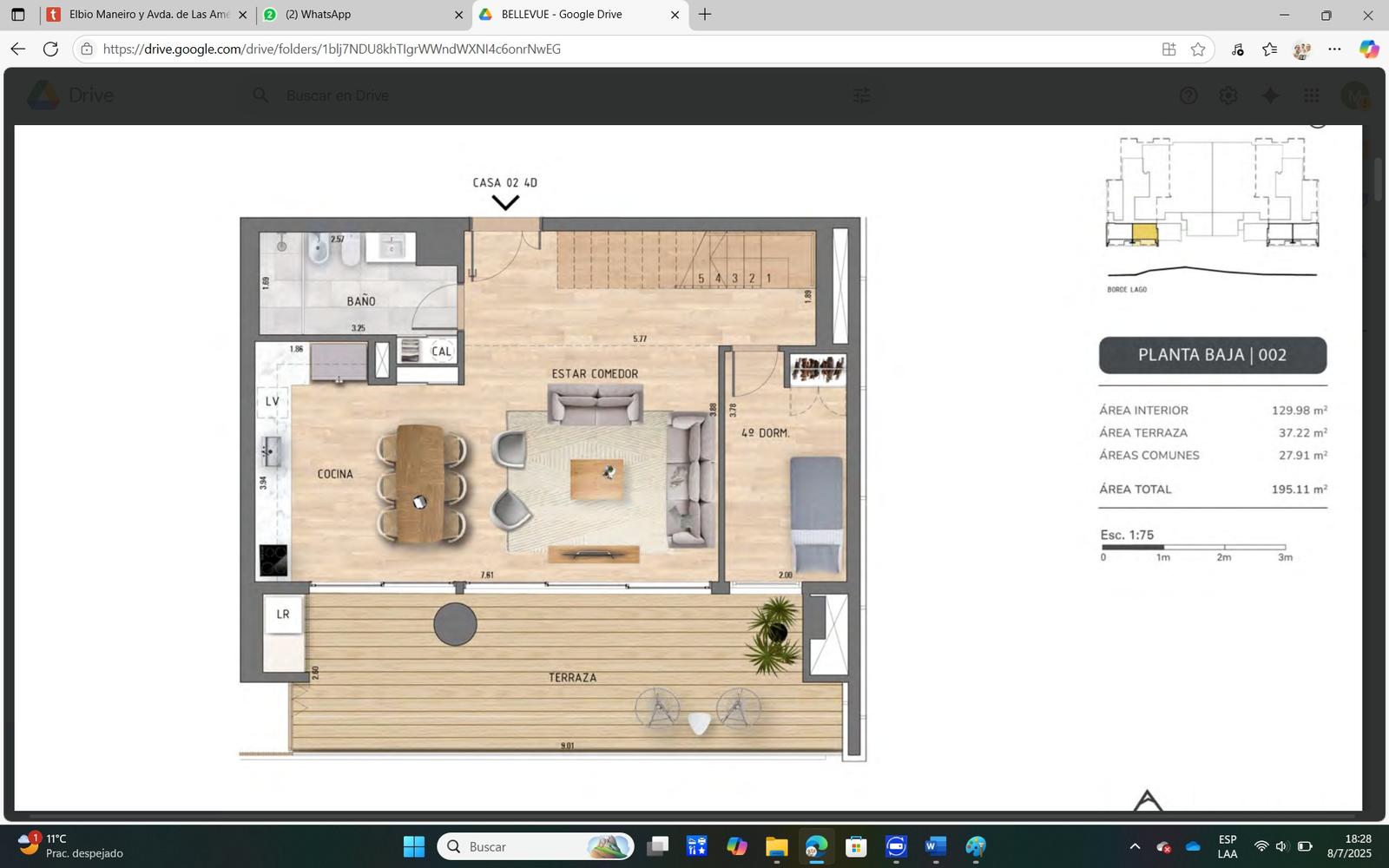Click the 195.11 m² total value

pos(1300,490)
